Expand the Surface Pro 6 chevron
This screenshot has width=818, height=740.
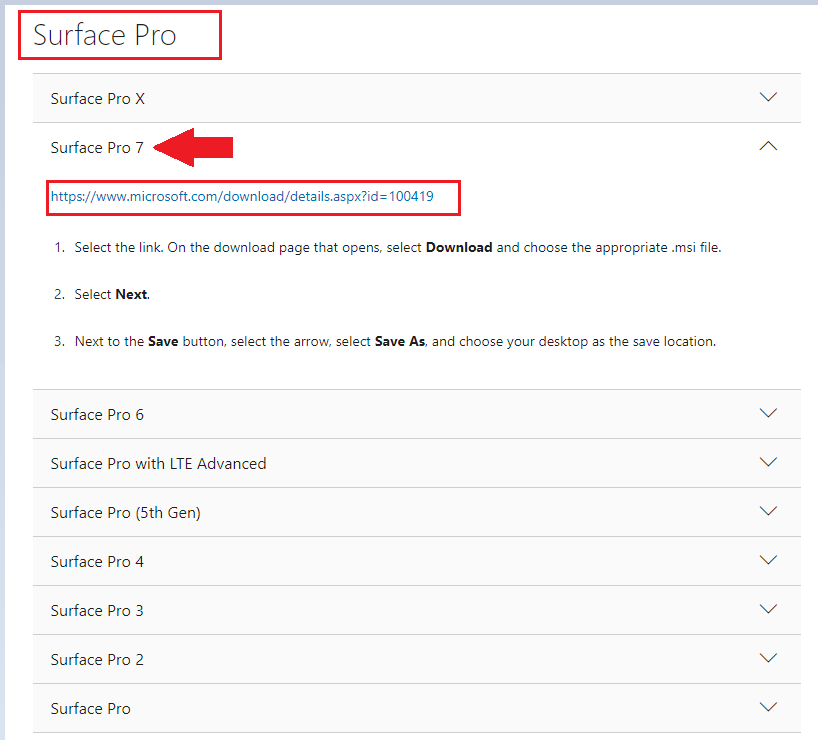click(x=768, y=413)
